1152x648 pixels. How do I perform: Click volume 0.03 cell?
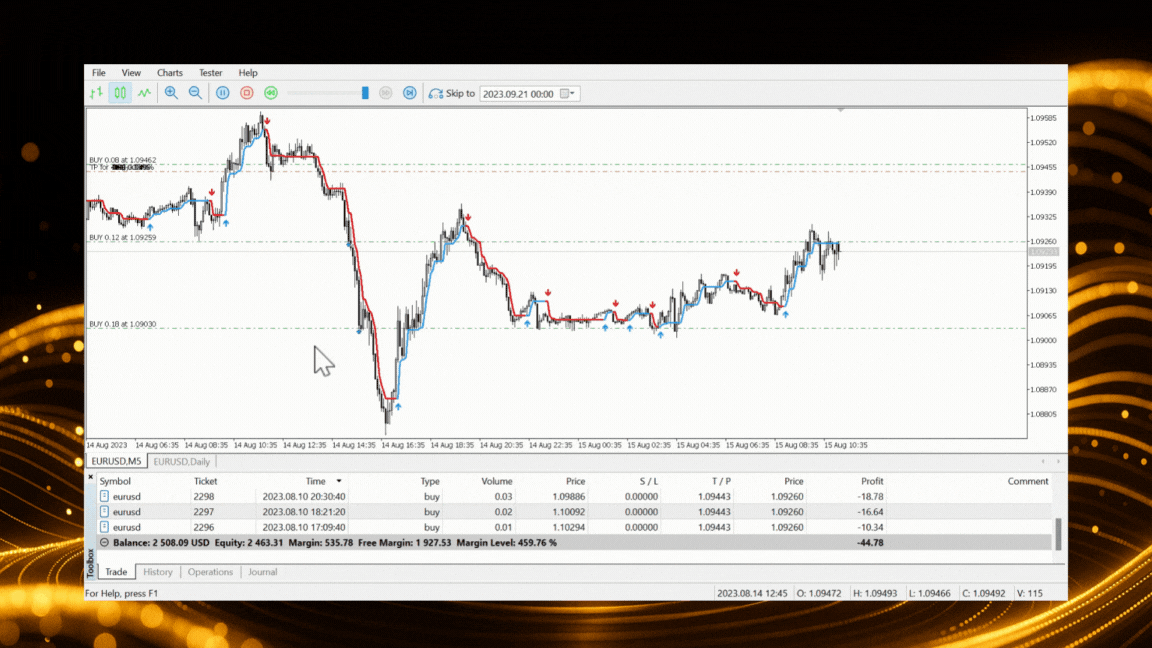(503, 497)
